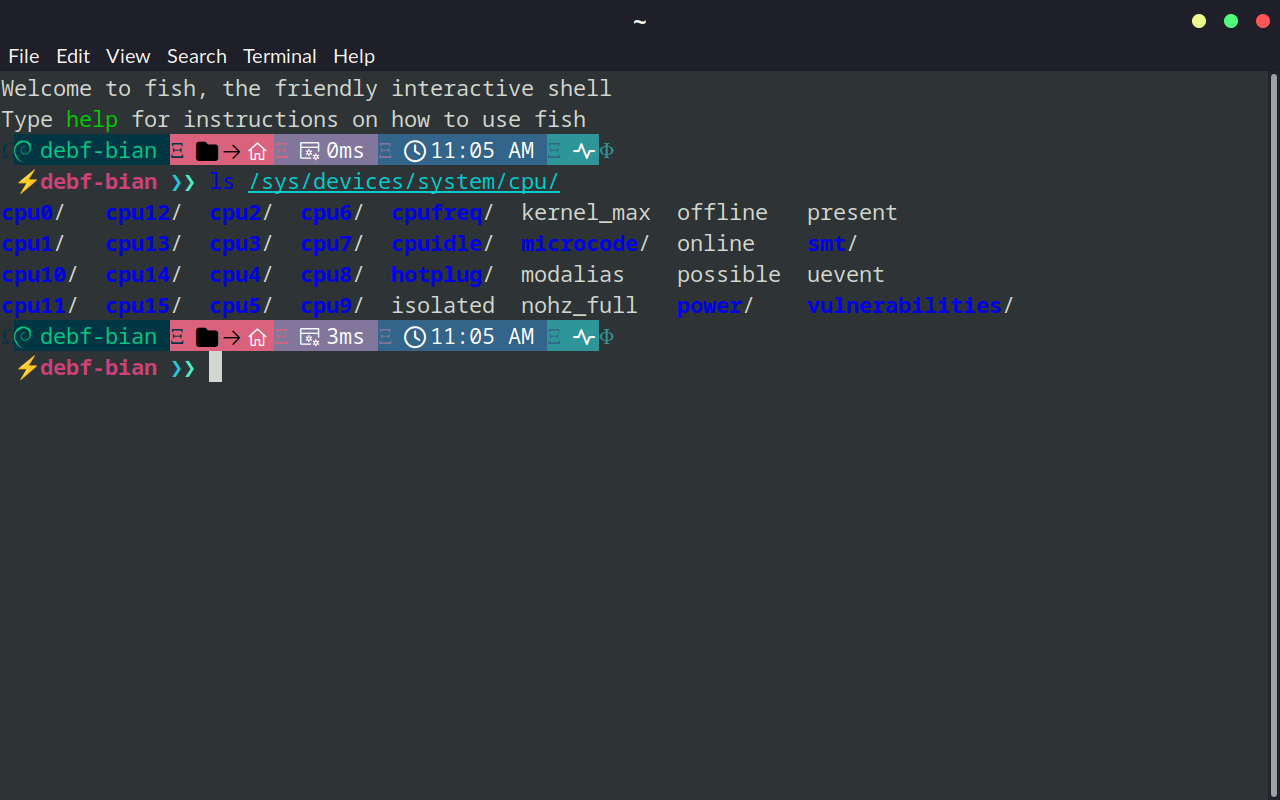Open the View menu
The width and height of the screenshot is (1280, 800).
point(128,56)
